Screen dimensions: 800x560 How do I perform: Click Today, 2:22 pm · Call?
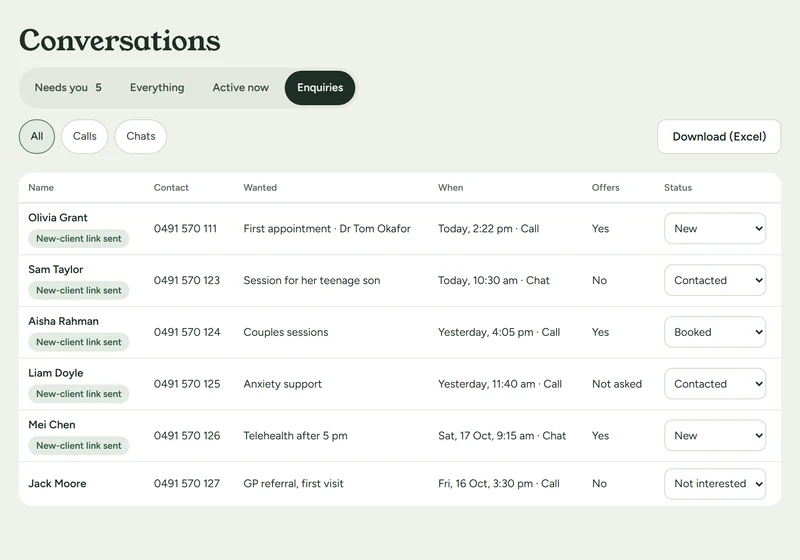click(488, 228)
